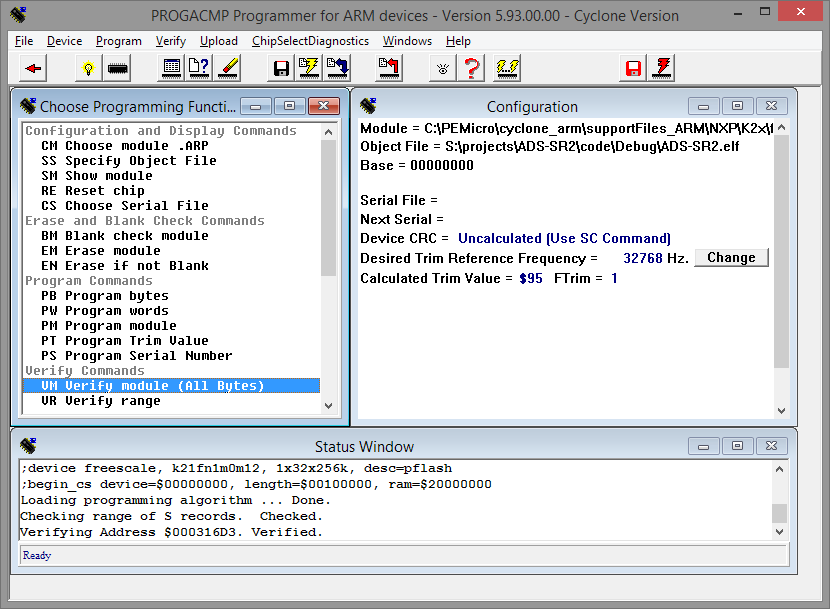Click the icon with blue down arrow

click(337, 68)
